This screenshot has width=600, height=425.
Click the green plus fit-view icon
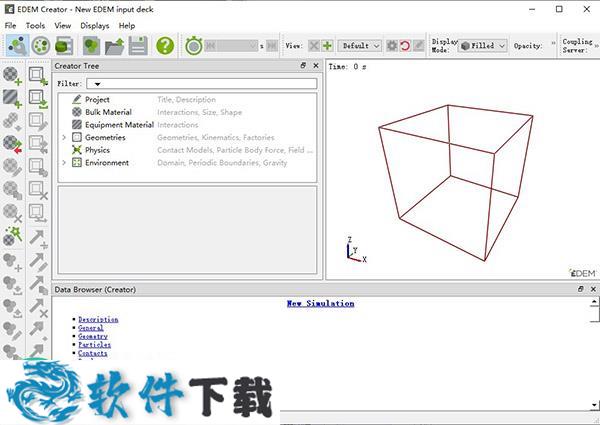(327, 46)
